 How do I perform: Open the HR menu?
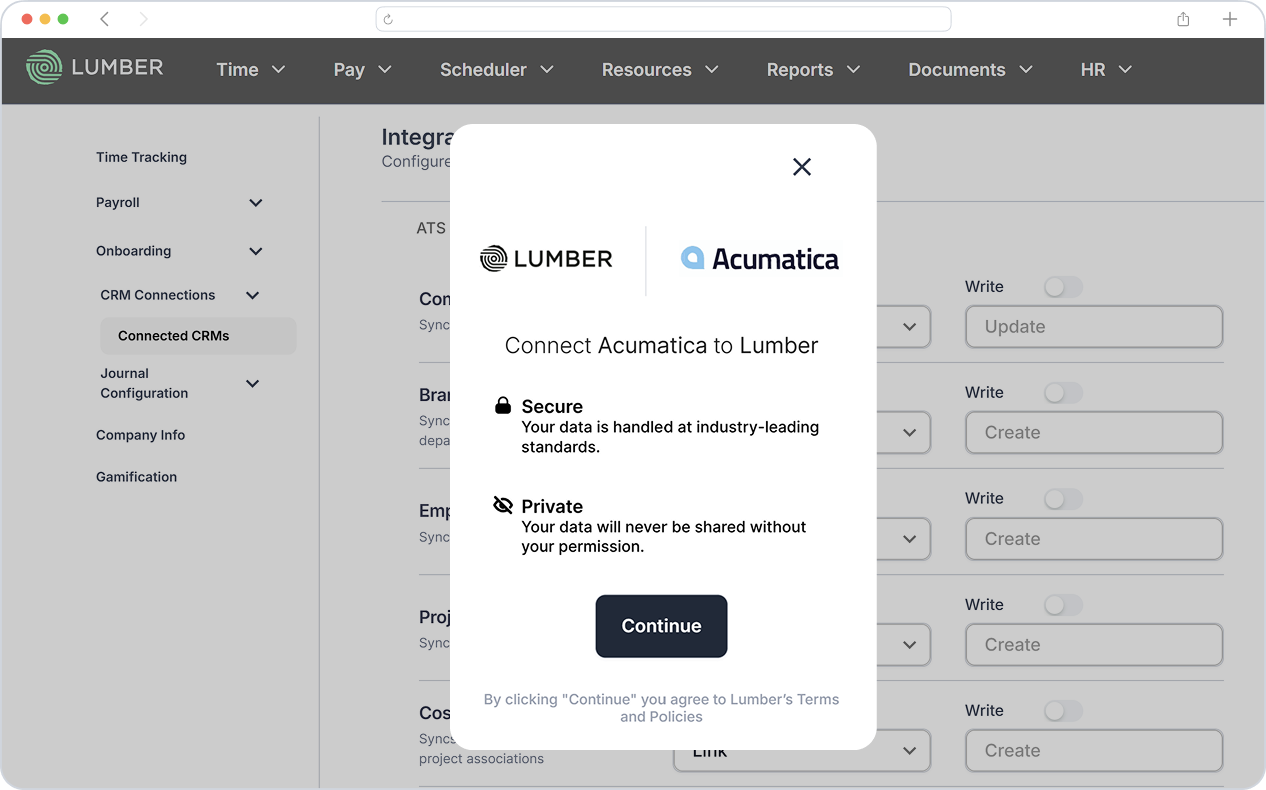[x=1106, y=70]
